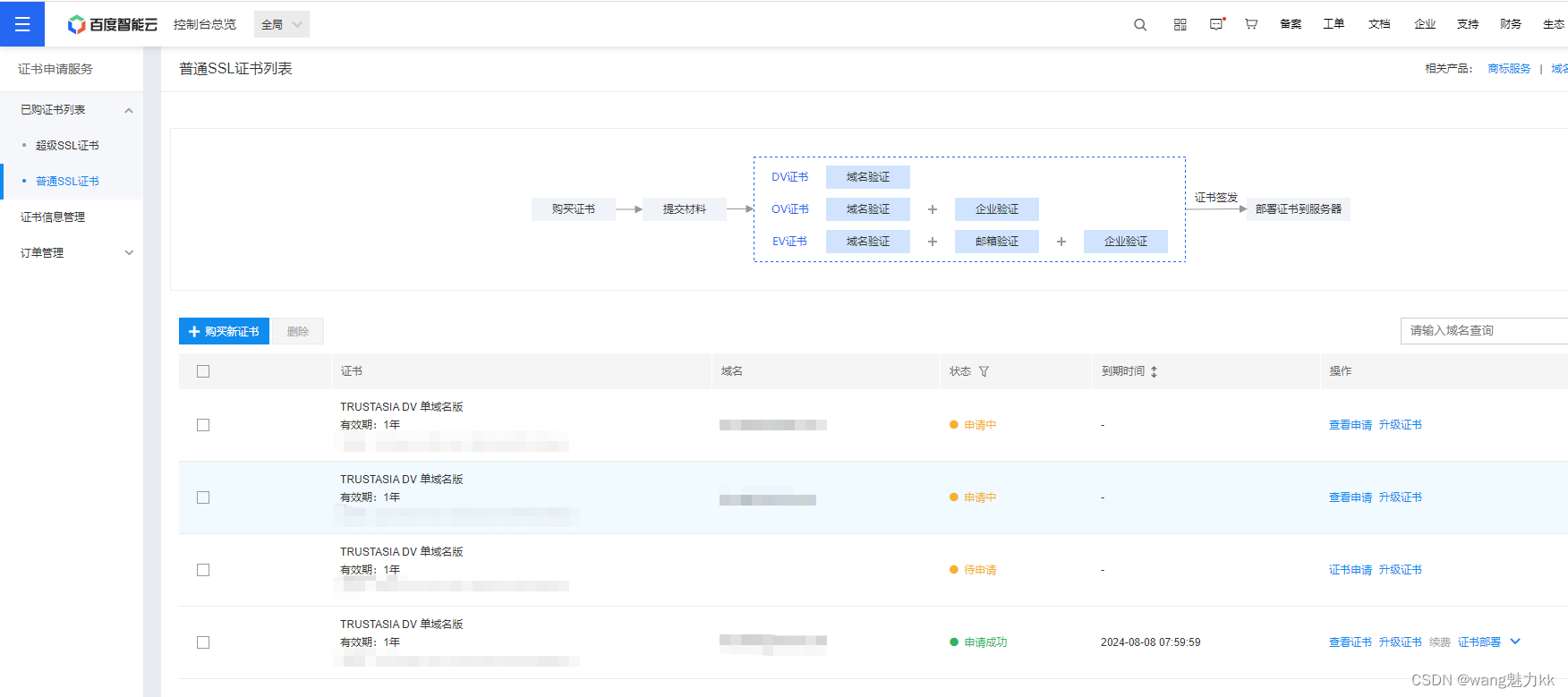Toggle the select-all header checkbox

click(203, 371)
